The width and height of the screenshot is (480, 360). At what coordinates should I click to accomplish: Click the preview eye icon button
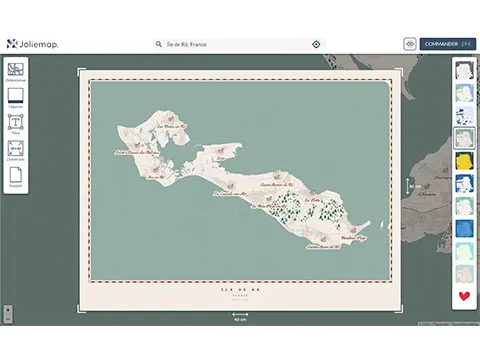pos(410,44)
